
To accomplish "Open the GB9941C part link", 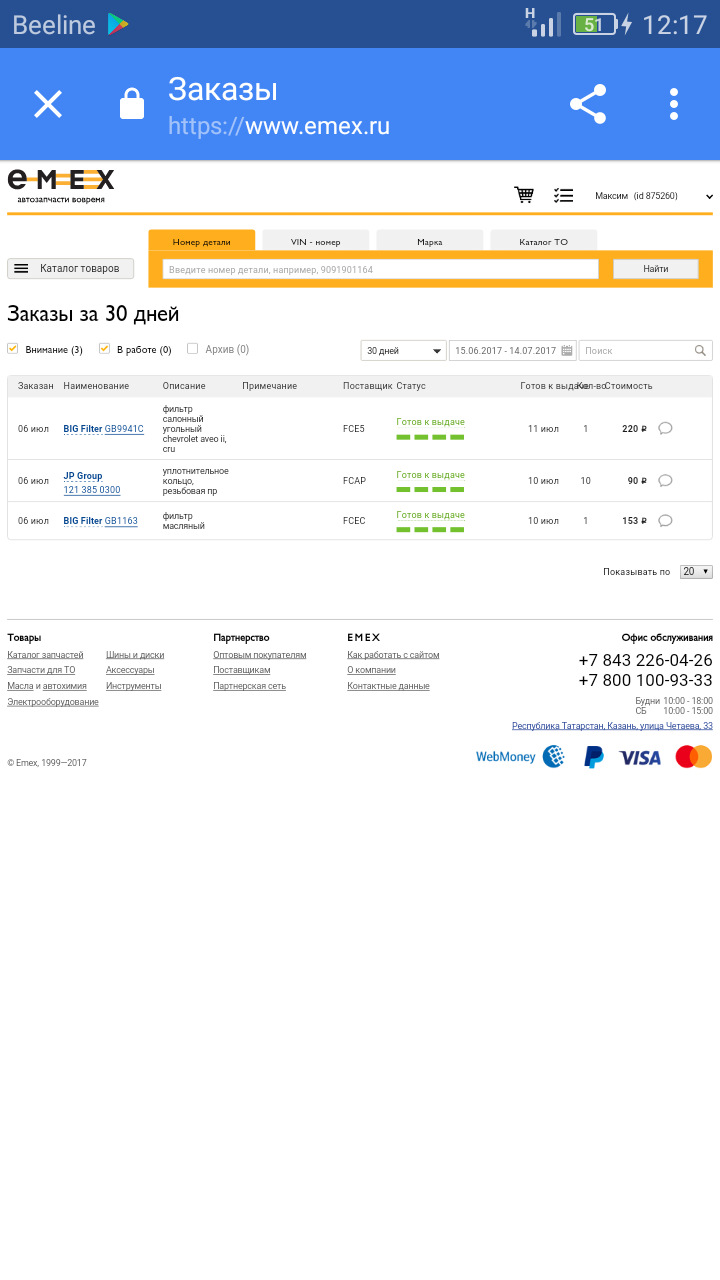I will 124,429.
